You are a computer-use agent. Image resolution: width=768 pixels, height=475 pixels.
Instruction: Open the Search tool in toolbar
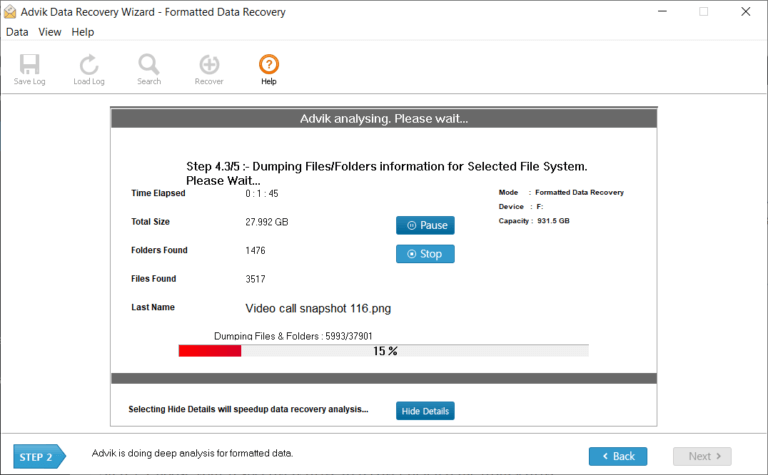tap(149, 68)
